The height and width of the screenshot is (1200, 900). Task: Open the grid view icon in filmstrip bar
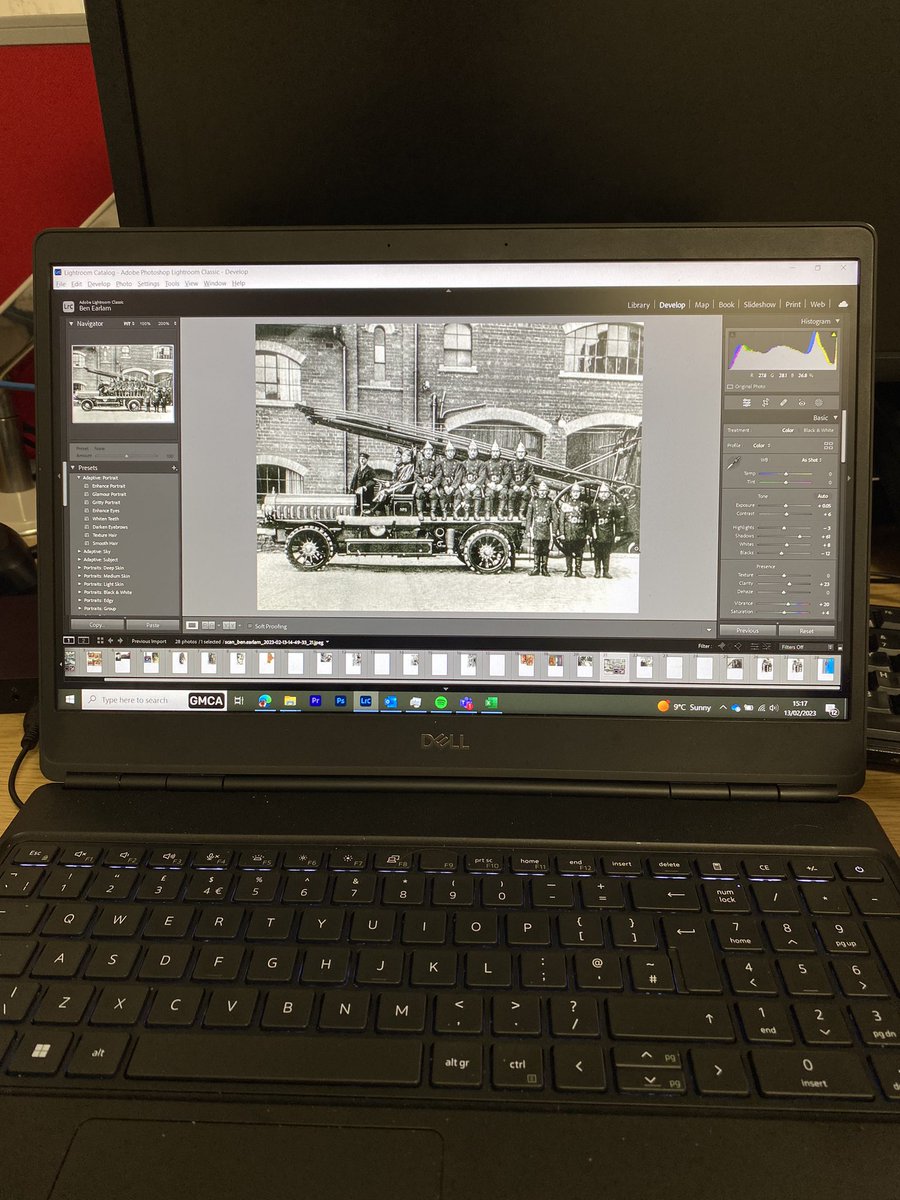100,641
